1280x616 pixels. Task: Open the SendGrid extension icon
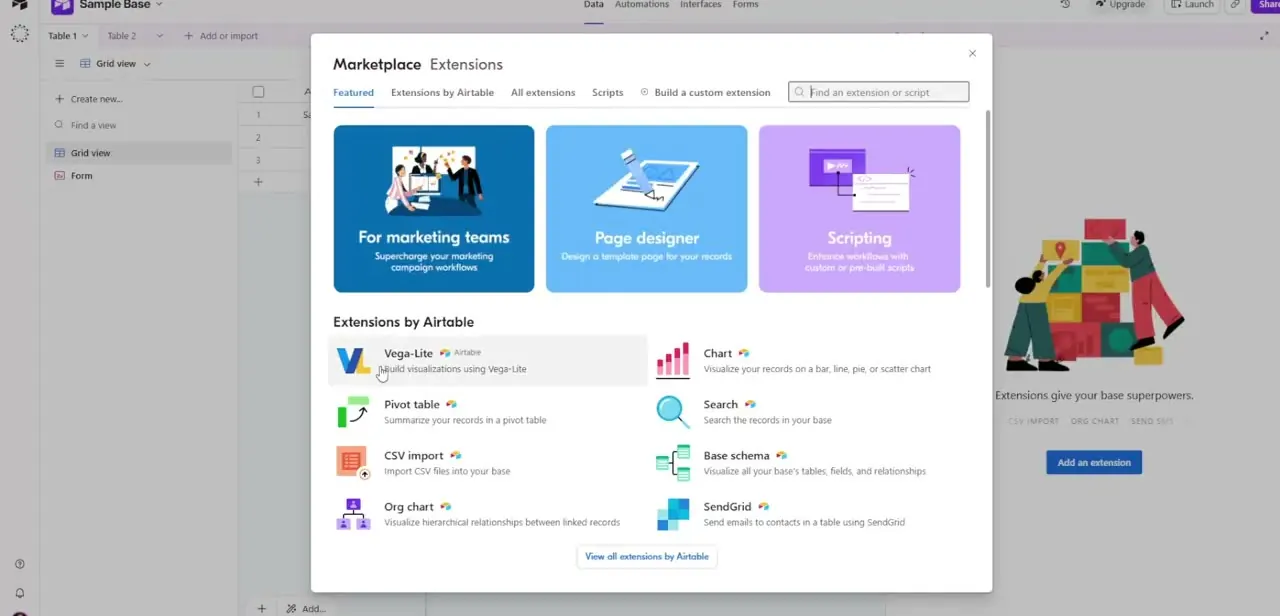click(673, 514)
